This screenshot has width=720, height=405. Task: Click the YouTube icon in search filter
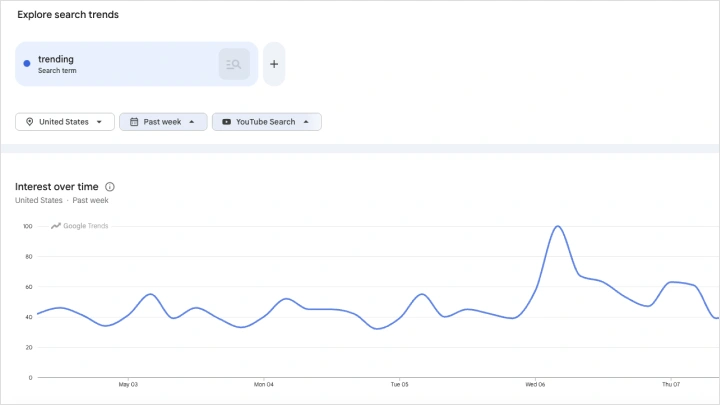pos(226,122)
